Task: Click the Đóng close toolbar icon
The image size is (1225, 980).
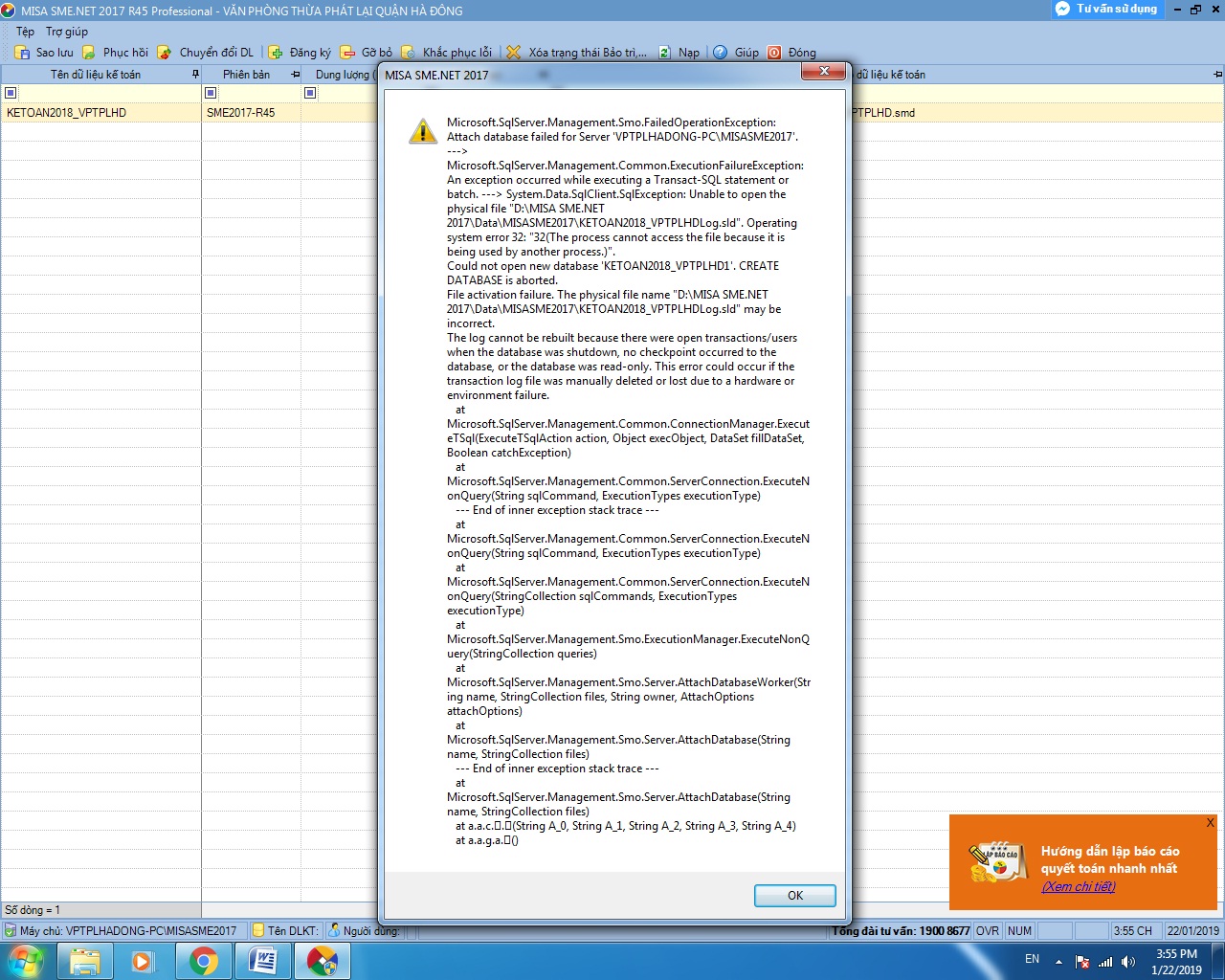Action: 774,53
